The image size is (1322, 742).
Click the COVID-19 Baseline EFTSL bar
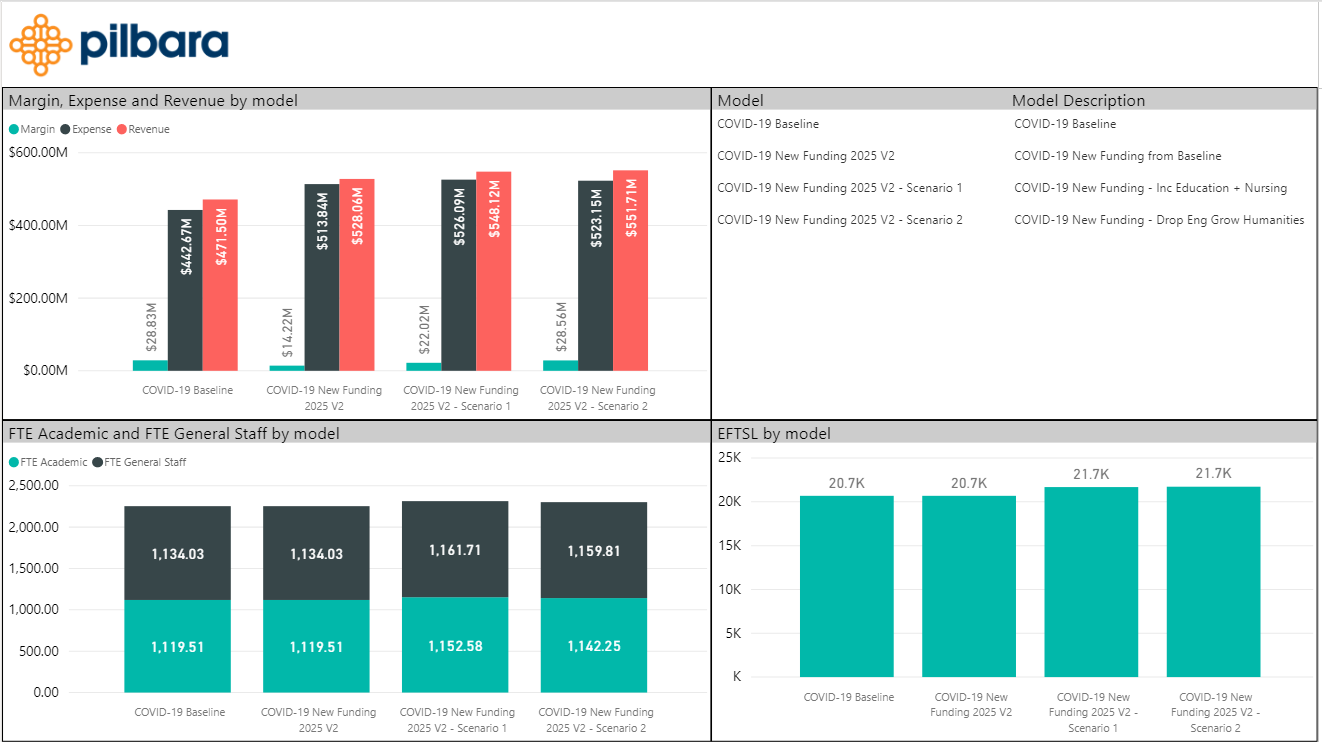(x=847, y=586)
